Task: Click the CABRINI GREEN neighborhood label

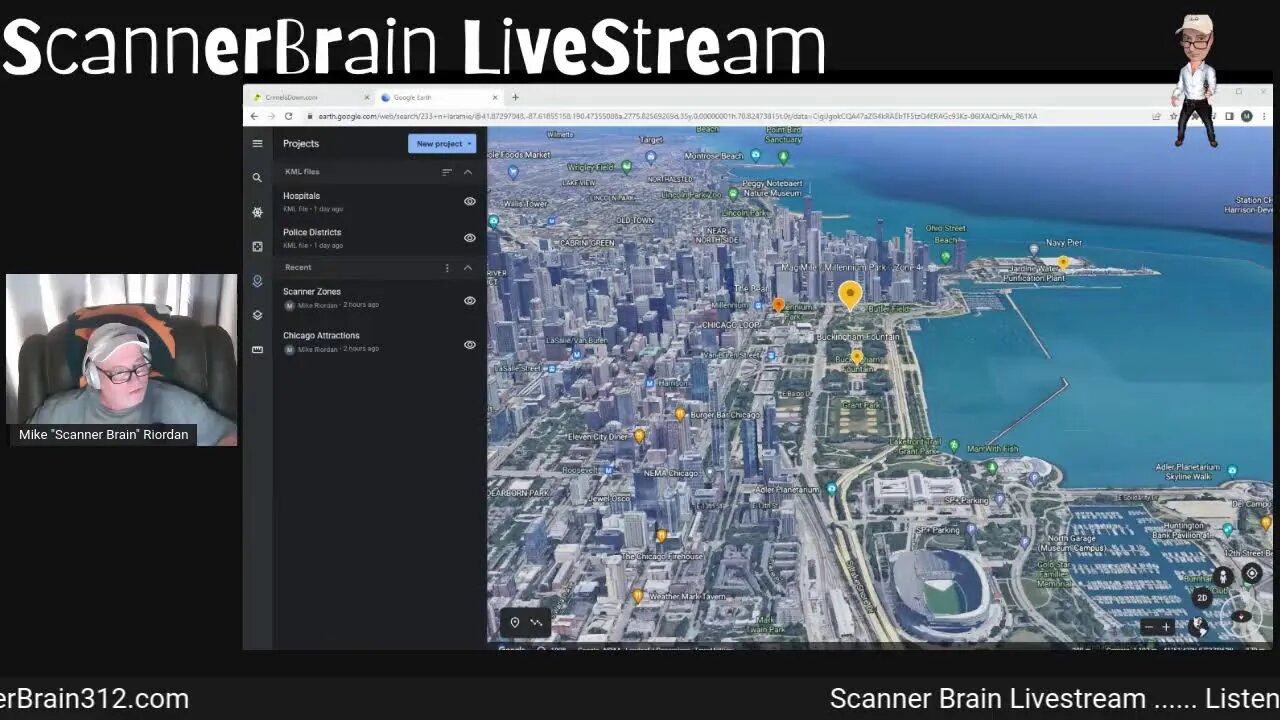Action: coord(587,243)
